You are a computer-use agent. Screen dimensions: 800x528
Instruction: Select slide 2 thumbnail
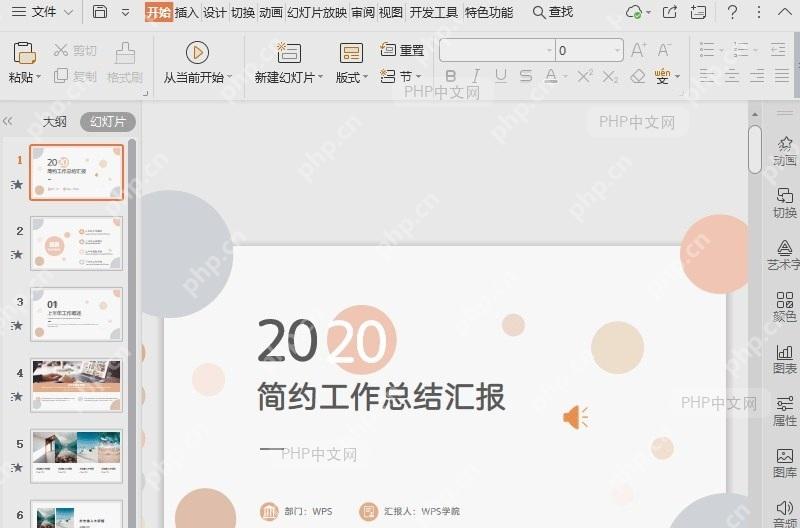tap(77, 243)
